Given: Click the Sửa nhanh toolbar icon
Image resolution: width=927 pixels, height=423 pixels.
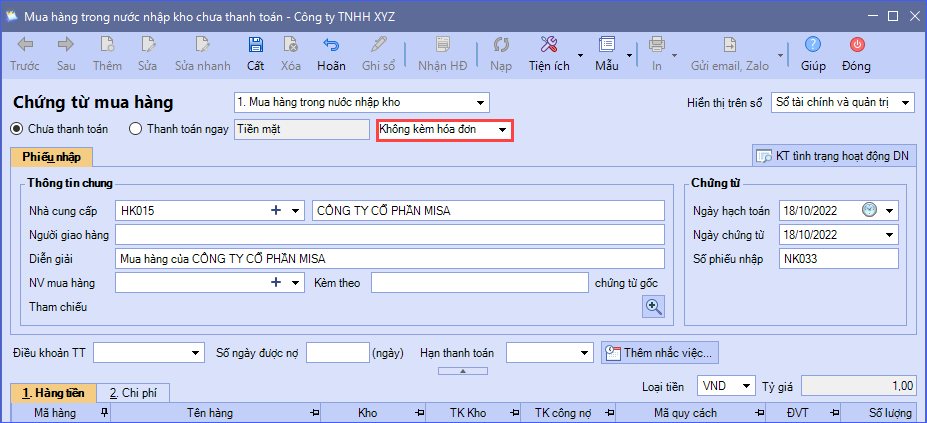Looking at the screenshot, I should click(x=202, y=44).
